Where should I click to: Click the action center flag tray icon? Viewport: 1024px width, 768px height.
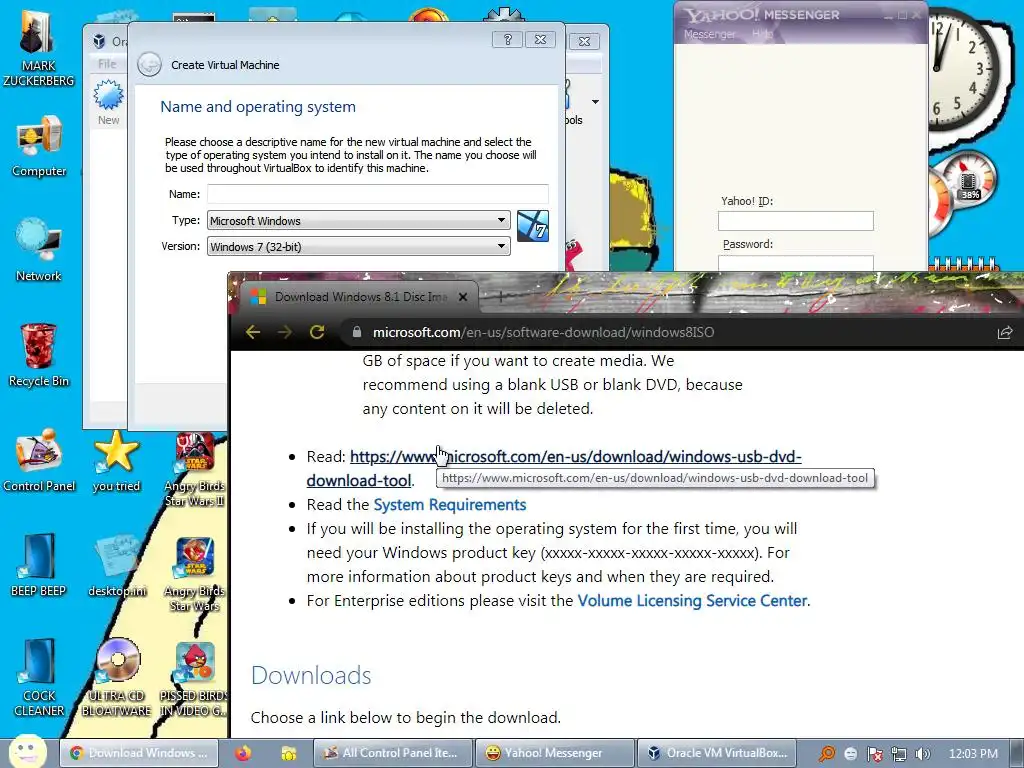point(874,754)
